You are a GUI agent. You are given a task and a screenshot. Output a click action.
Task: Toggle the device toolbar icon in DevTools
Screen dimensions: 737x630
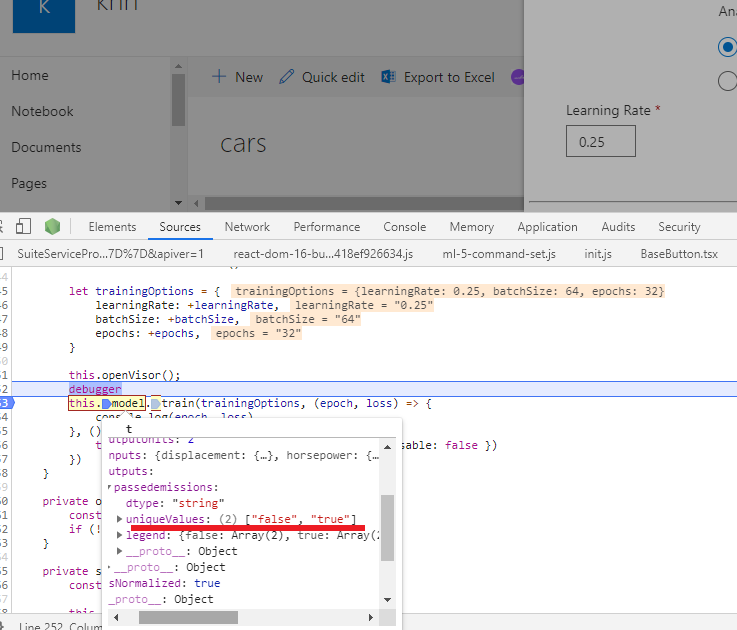pos(23,227)
